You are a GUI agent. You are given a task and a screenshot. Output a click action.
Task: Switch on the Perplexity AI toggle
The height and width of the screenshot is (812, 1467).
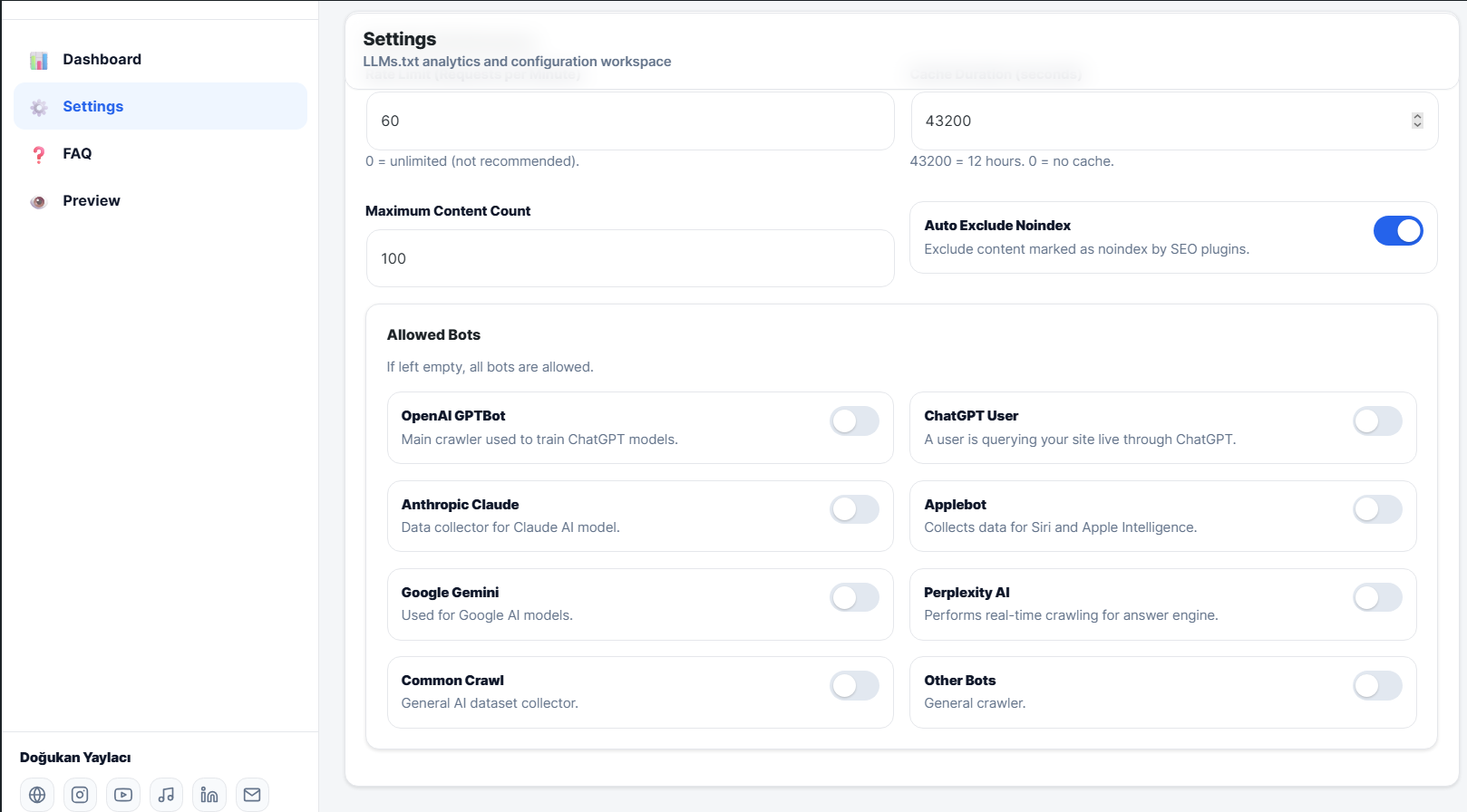pyautogui.click(x=1377, y=597)
